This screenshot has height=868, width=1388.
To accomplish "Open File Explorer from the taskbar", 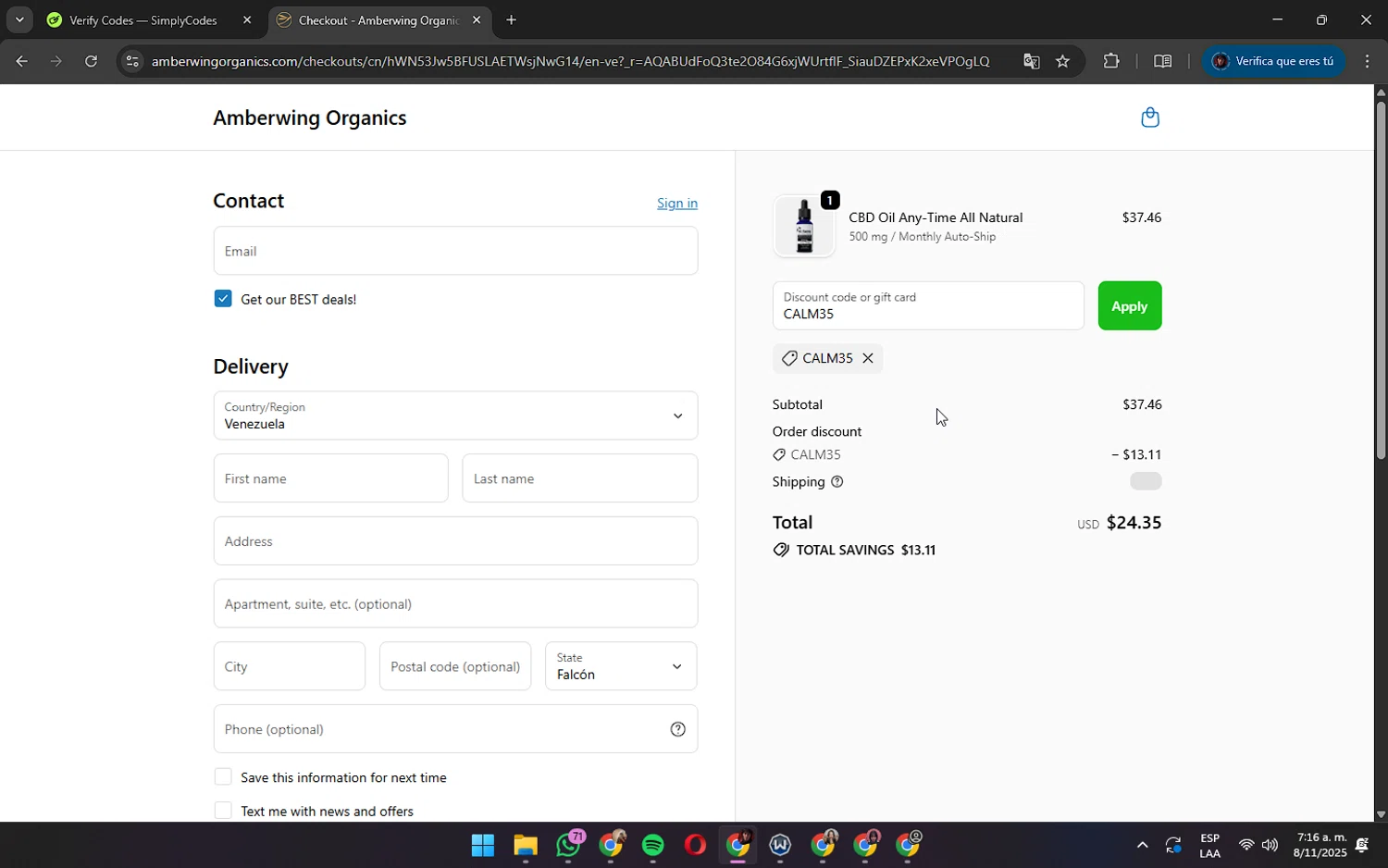I will coord(526,845).
